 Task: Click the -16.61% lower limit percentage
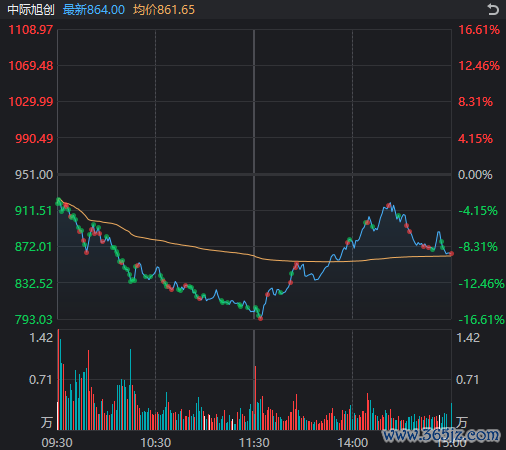[x=482, y=320]
